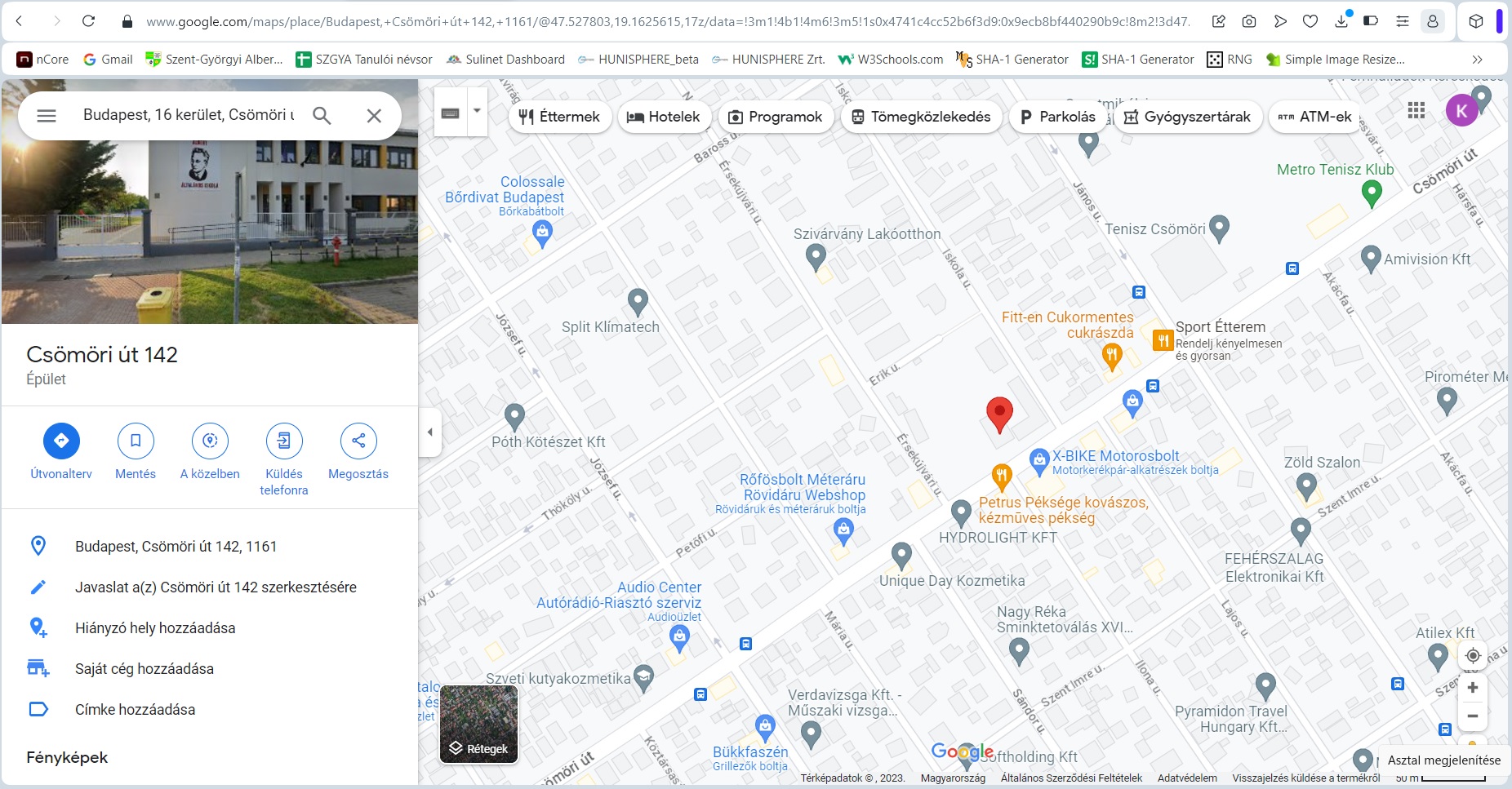The image size is (1512, 789).
Task: Zoom out with the minus button
Action: coord(1473,716)
